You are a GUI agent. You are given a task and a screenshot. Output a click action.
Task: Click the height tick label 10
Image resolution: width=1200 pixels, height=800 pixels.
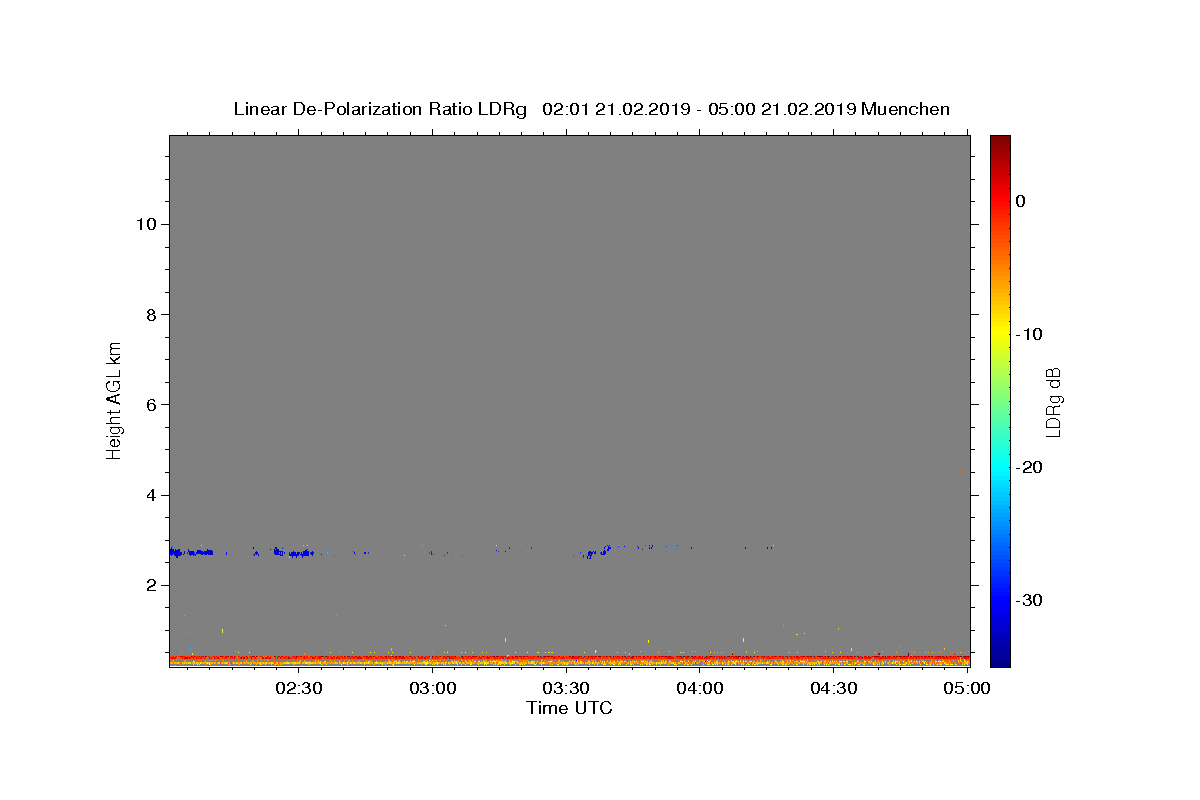coord(145,224)
